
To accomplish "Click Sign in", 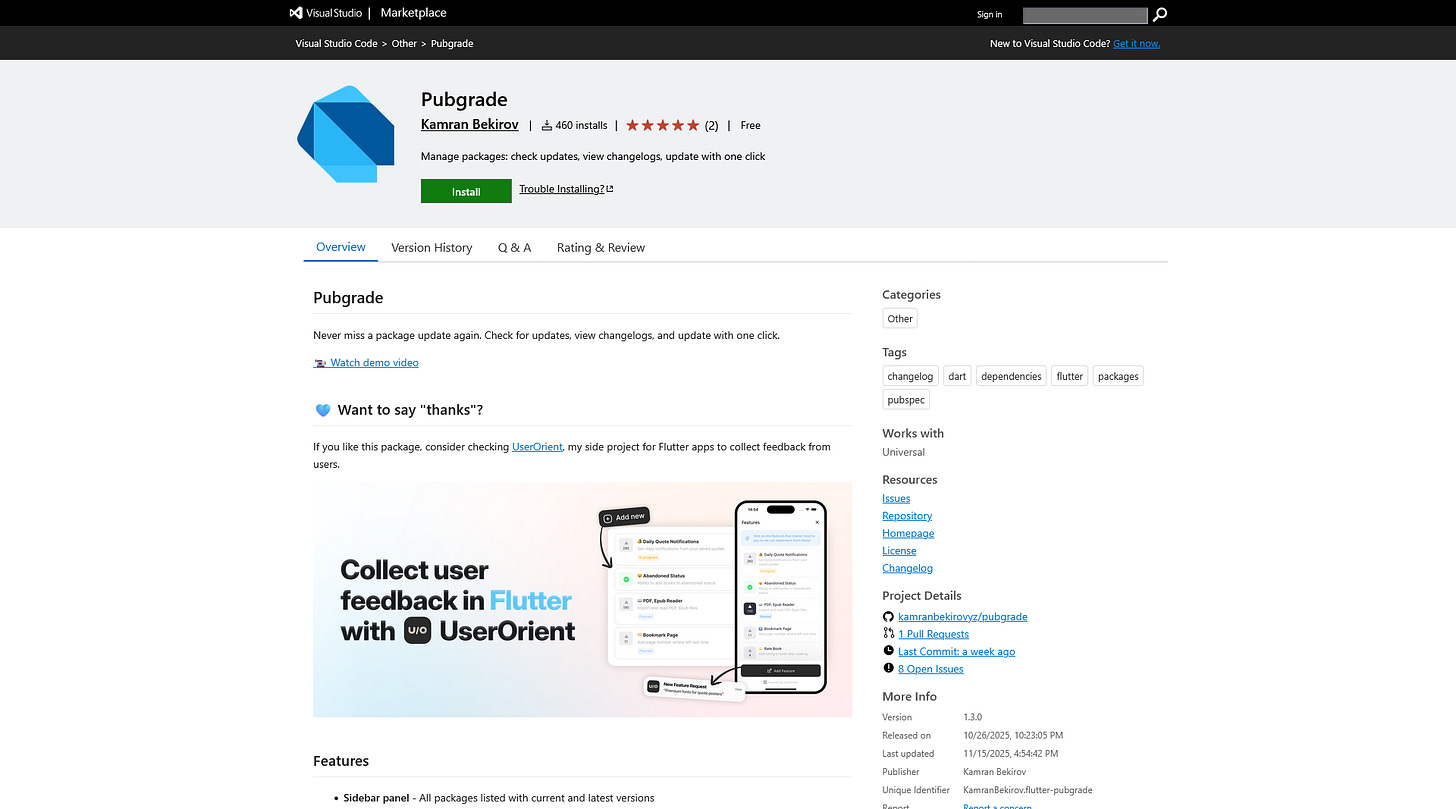I will (x=989, y=14).
